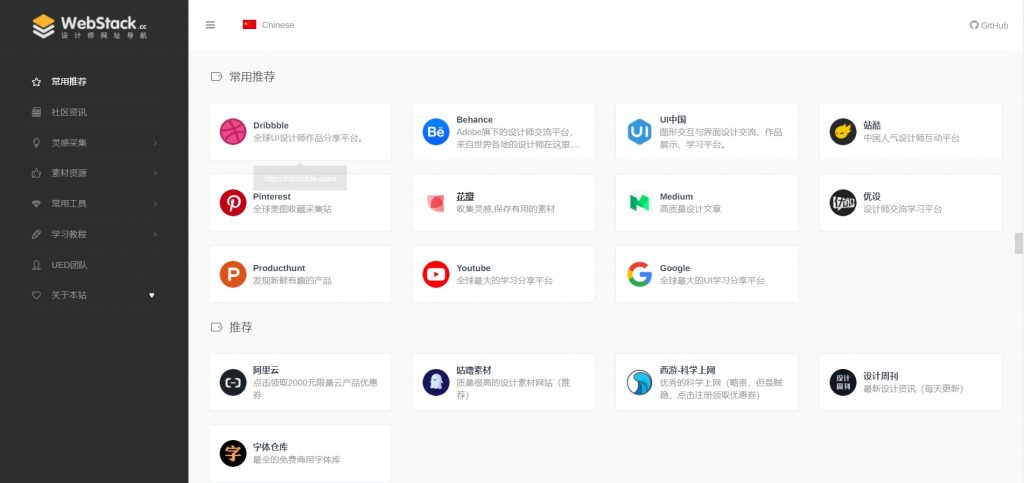Click the 全球最大的UI学习分享平台 description
1024x483 pixels.
click(712, 281)
